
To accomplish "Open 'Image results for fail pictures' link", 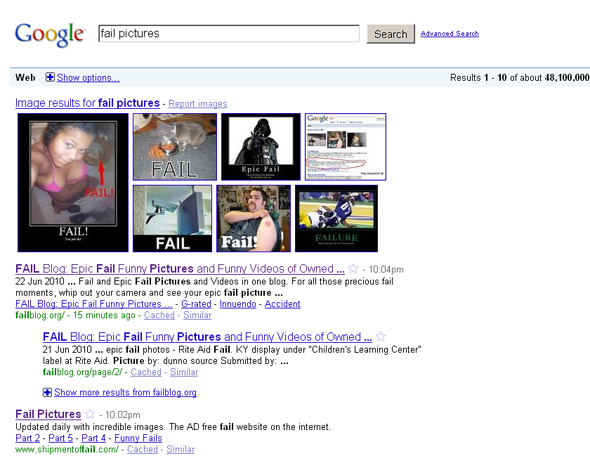I will 87,103.
